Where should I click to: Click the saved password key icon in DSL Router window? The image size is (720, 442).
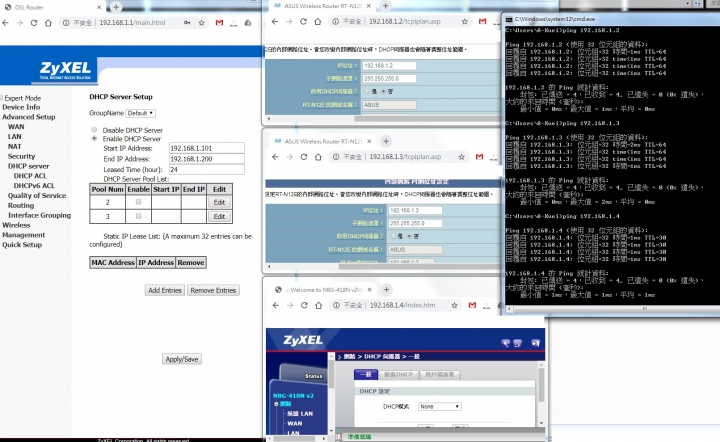tap(187, 22)
